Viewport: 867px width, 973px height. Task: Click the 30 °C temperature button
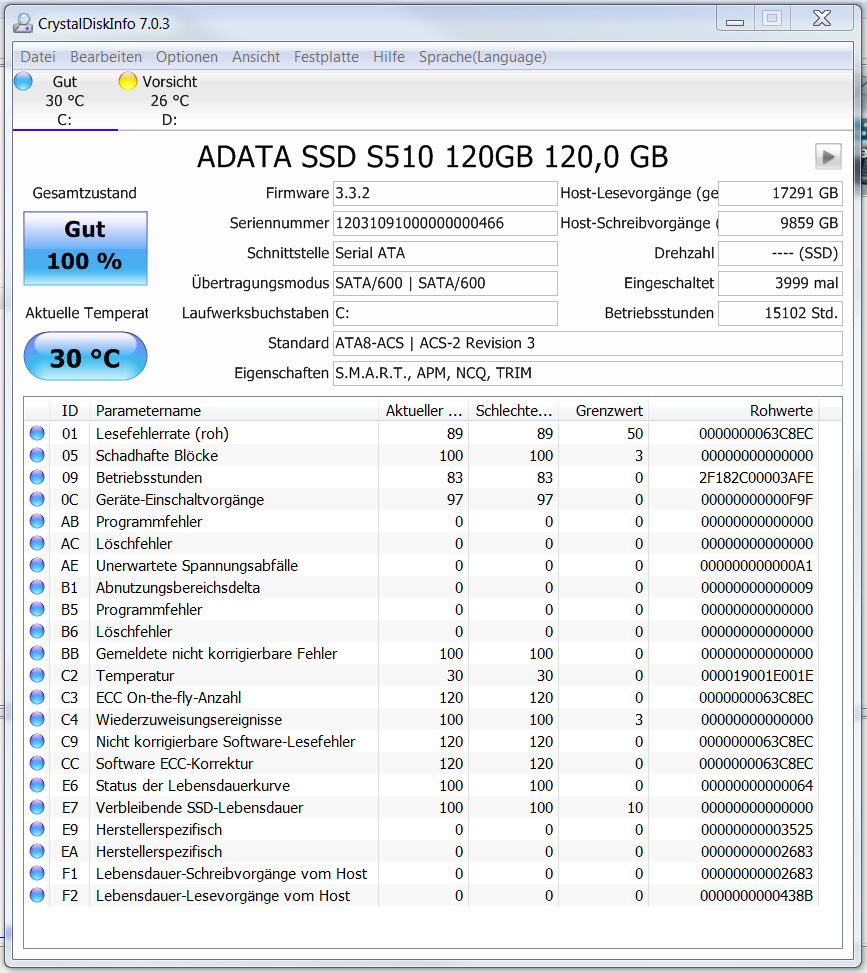(x=86, y=356)
